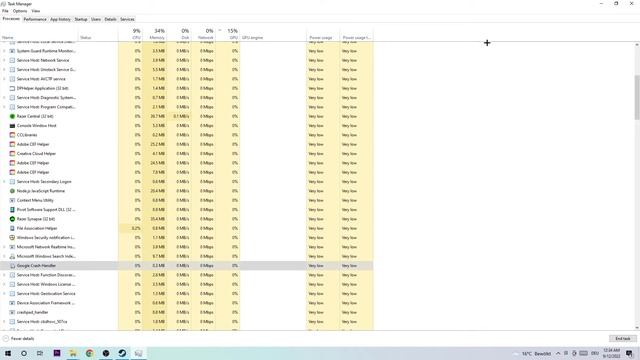Expand Service Host: Diagnostic System row

4,98
